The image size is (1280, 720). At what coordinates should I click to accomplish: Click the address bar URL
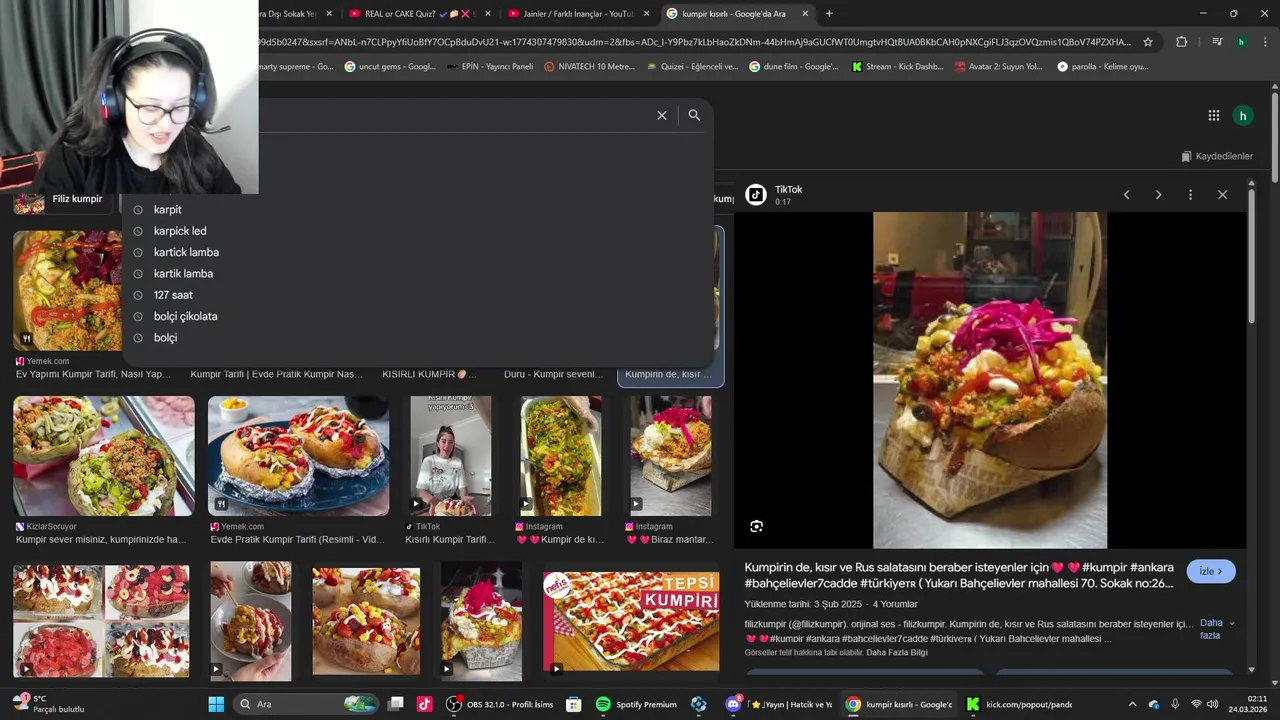pyautogui.click(x=695, y=42)
